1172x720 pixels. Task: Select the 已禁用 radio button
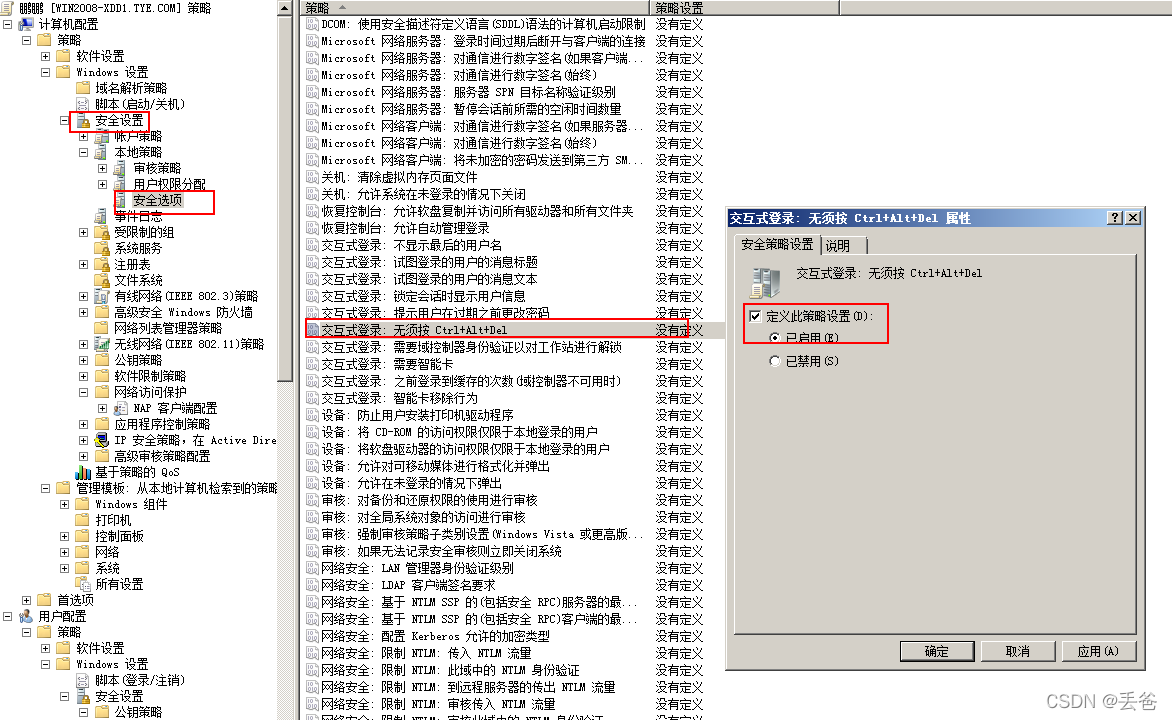(x=774, y=361)
